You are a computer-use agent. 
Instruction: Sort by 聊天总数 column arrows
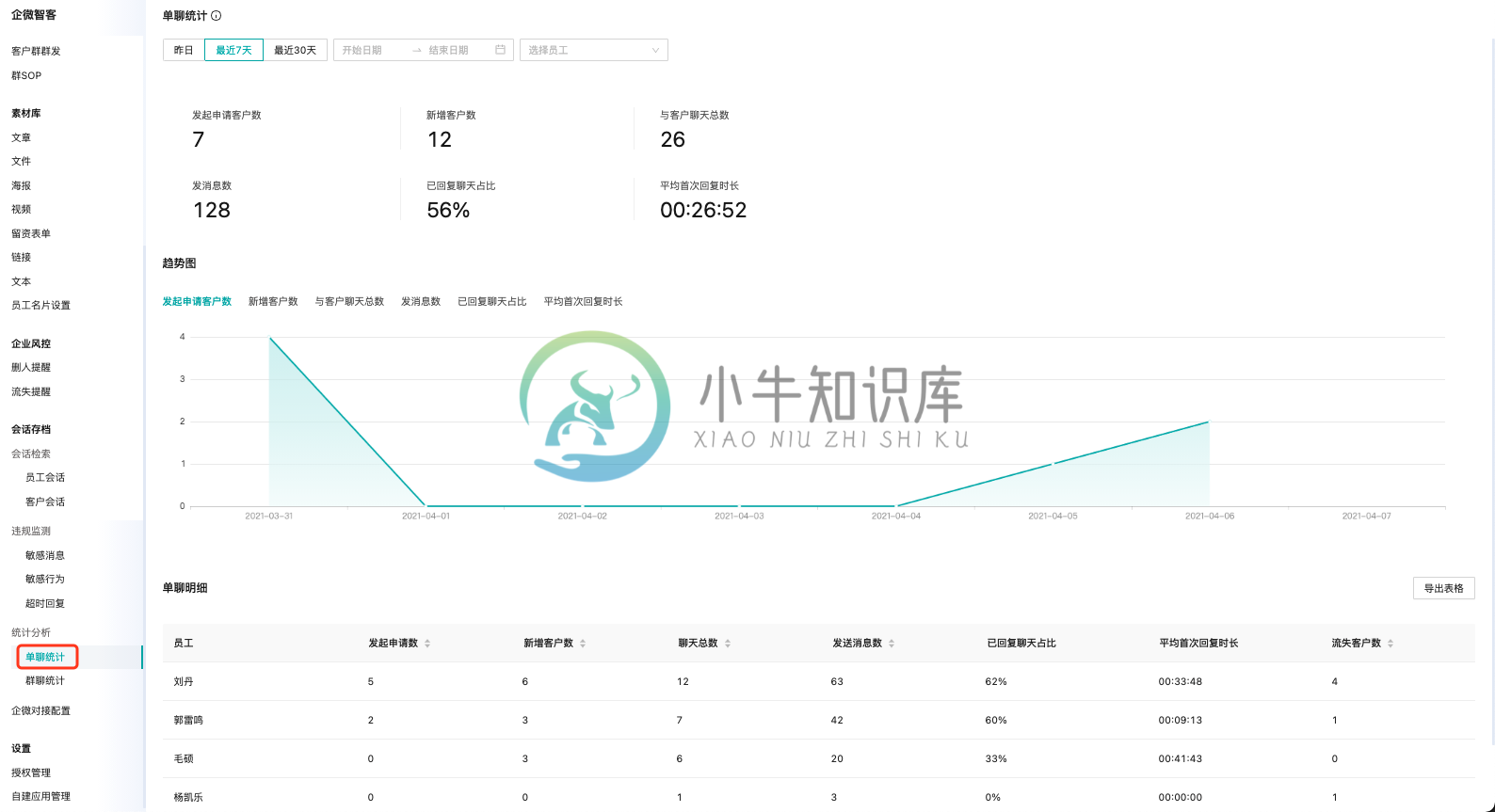tap(728, 644)
